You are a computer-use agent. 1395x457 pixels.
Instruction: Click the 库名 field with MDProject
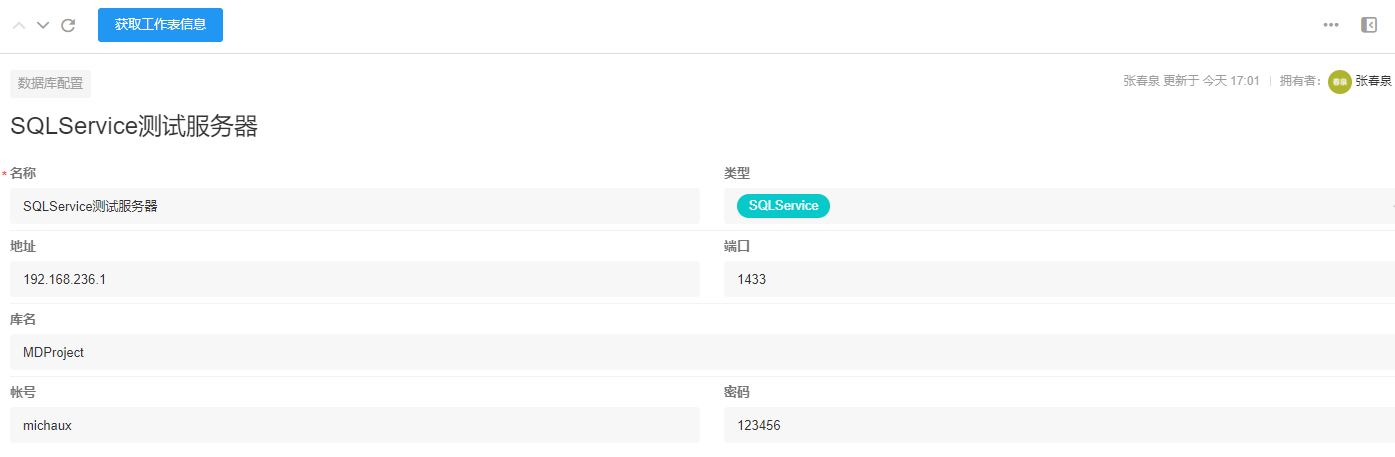pyautogui.click(x=700, y=352)
